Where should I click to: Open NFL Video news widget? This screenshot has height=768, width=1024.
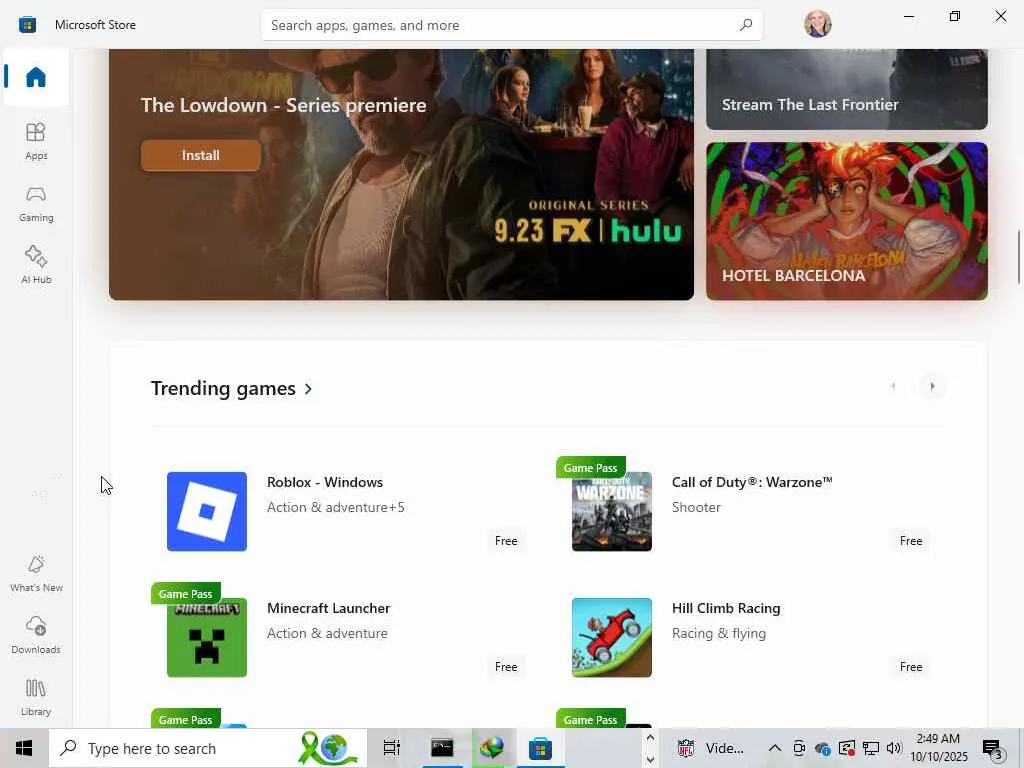(x=711, y=748)
